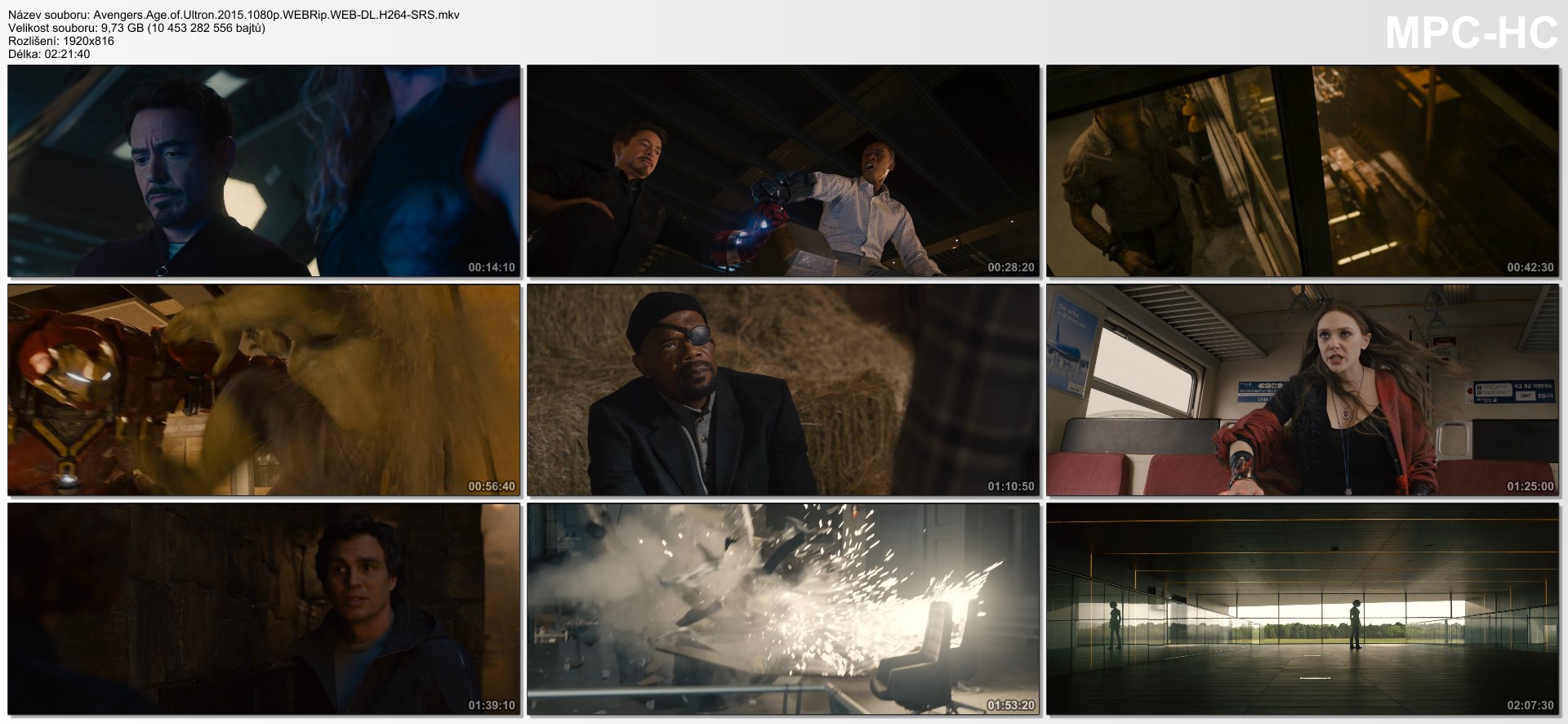
Task: Click the 00:28:20 timestamp label
Action: coord(1010,267)
